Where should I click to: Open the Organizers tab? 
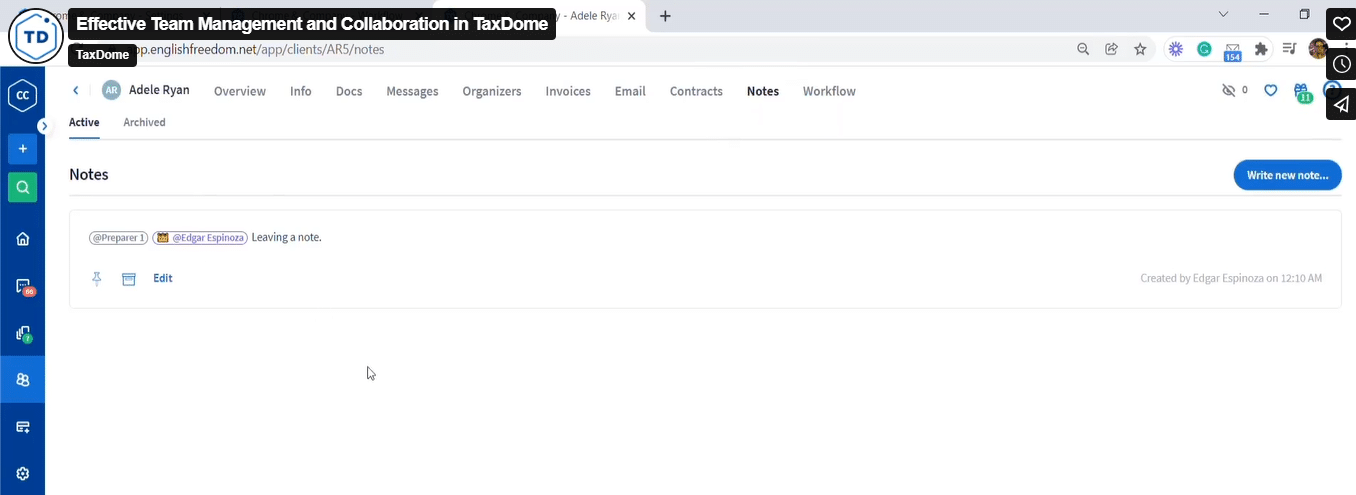(x=492, y=91)
